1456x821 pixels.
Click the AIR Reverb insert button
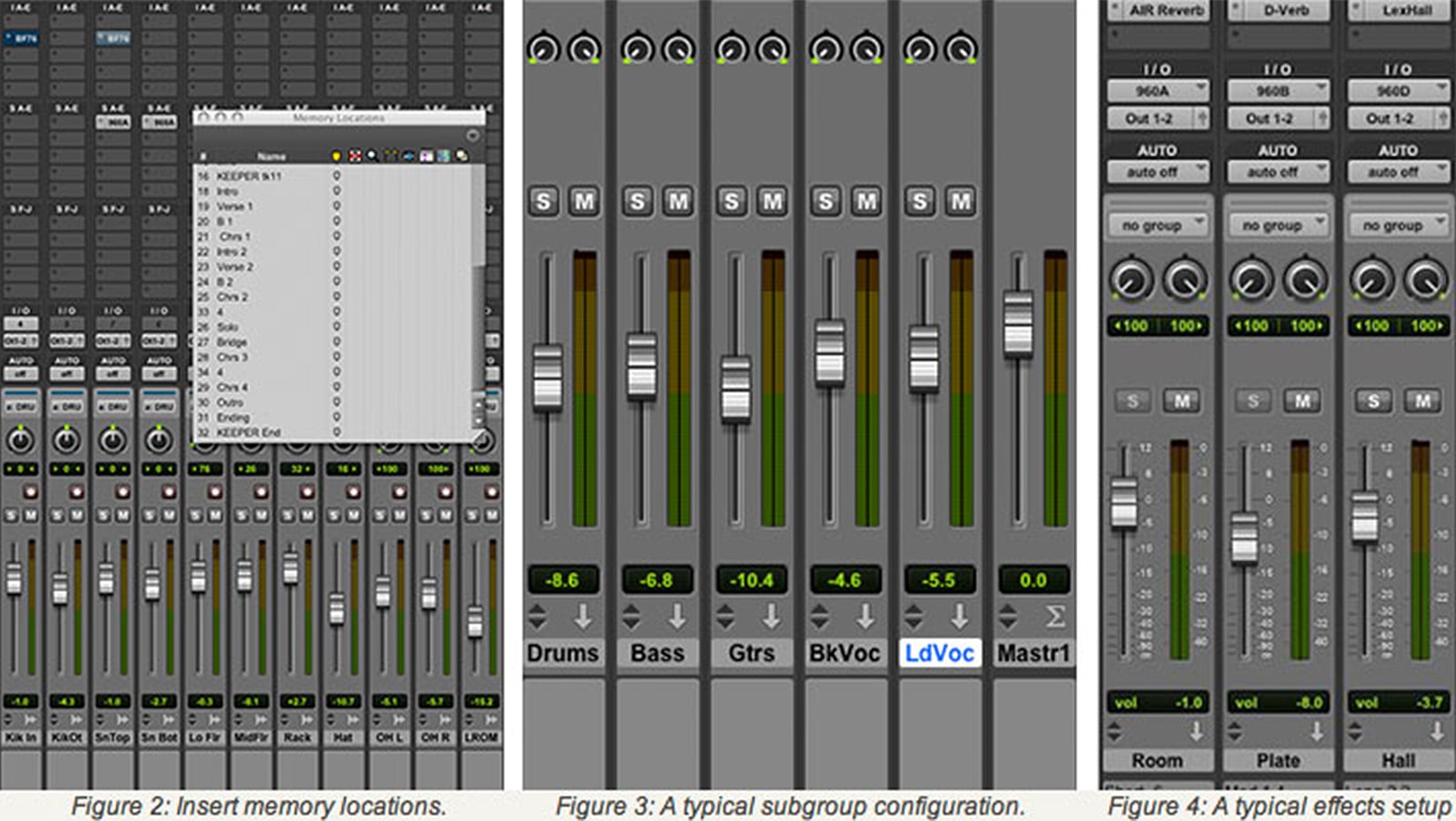click(x=1158, y=11)
